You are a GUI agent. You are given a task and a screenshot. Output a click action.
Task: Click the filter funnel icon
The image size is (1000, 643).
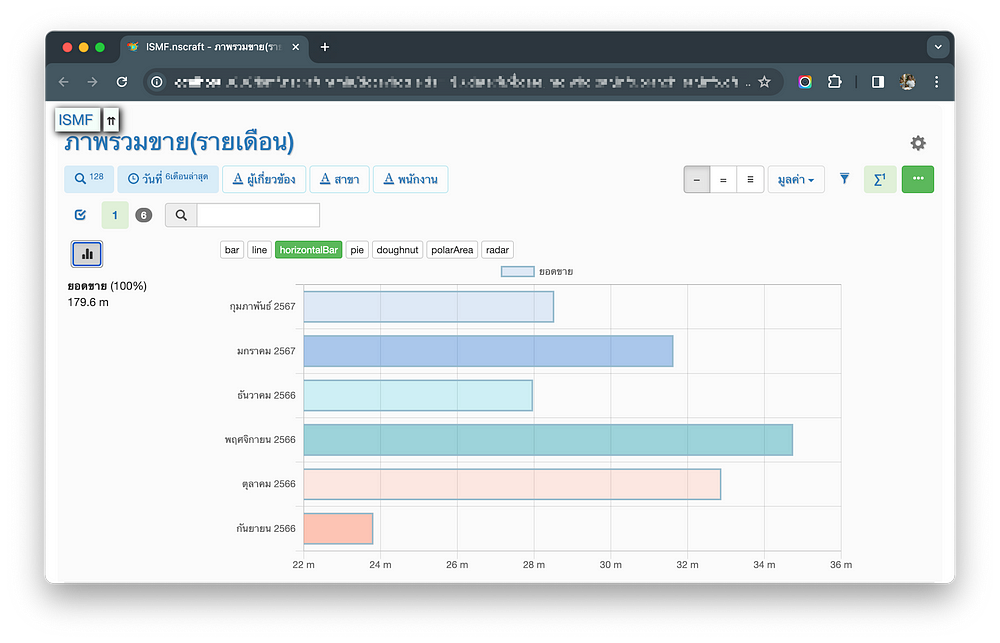coord(844,179)
